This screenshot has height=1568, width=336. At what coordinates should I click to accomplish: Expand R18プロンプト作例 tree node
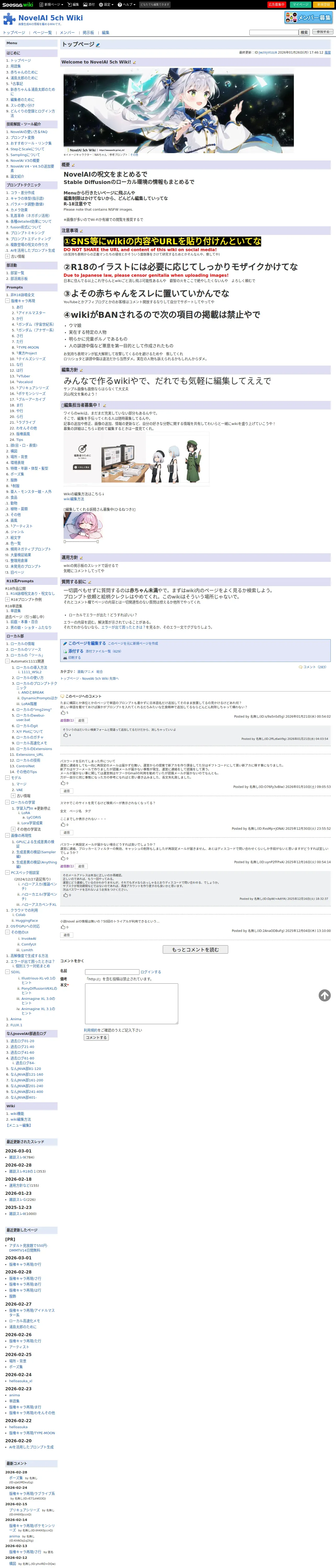pos(7,599)
